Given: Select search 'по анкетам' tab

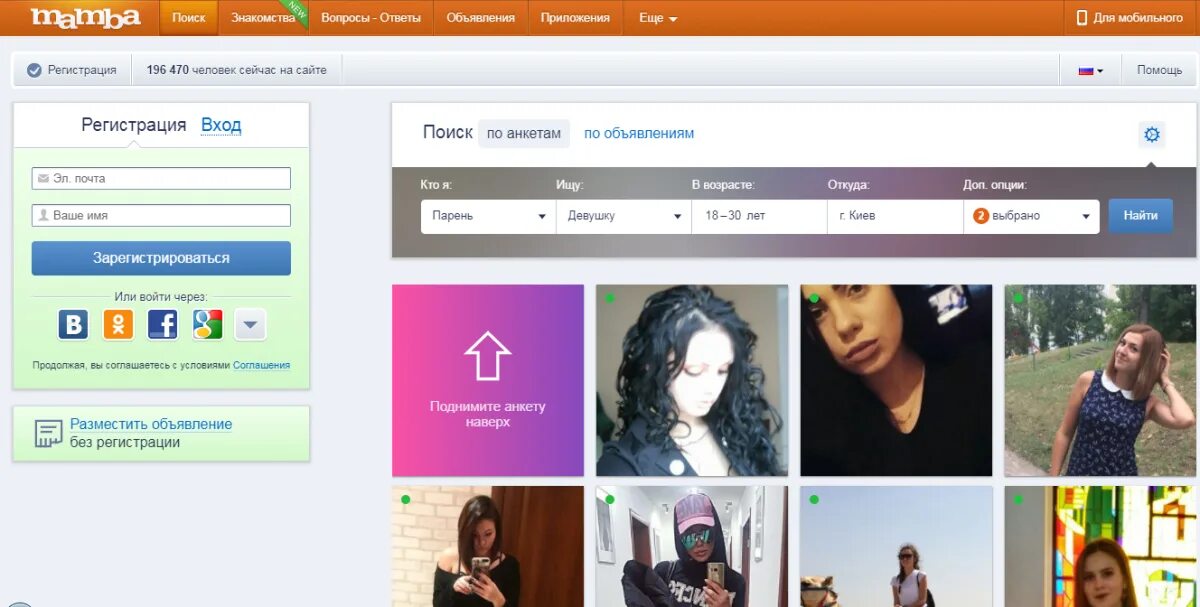Looking at the screenshot, I should (524, 133).
